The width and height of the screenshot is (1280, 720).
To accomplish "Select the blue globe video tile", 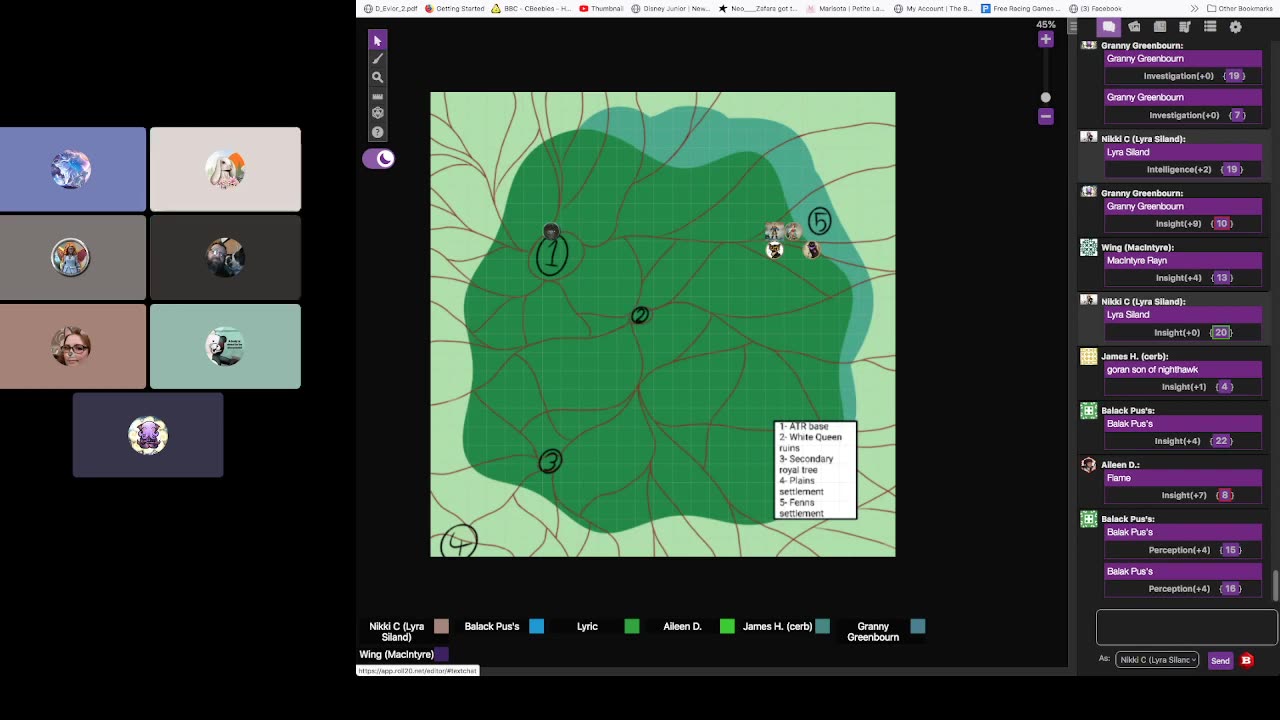I will (72, 169).
